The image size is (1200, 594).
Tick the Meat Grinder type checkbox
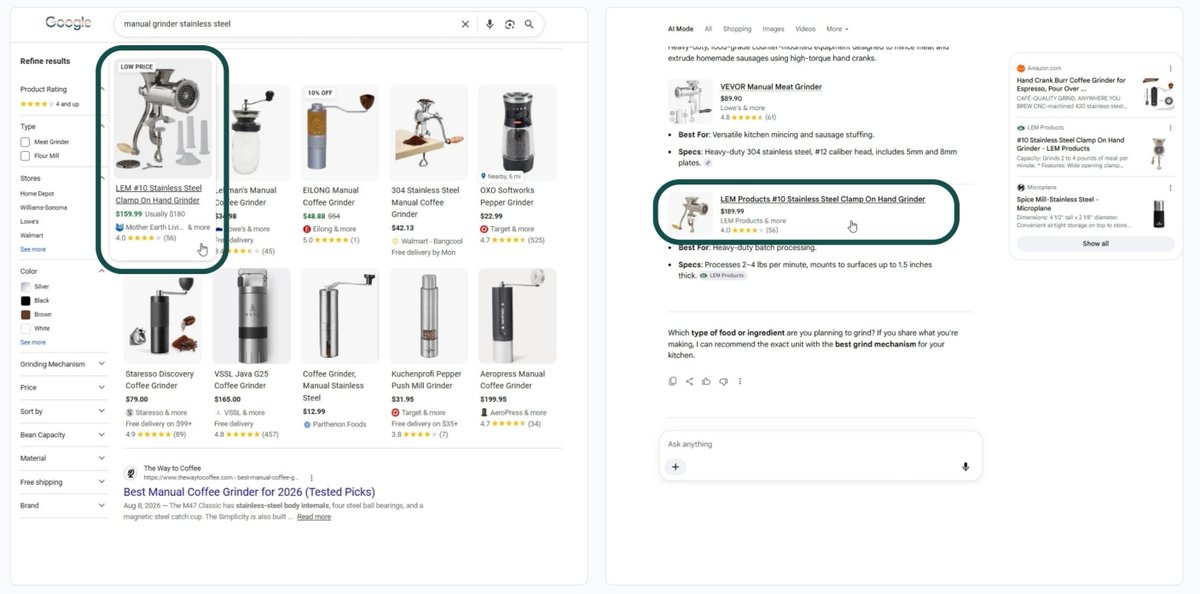click(25, 142)
